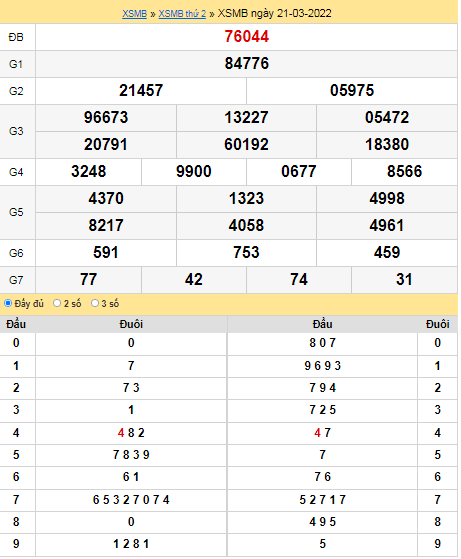461x559 pixels.
Task: Click G3 number 13227
Action: click(246, 117)
